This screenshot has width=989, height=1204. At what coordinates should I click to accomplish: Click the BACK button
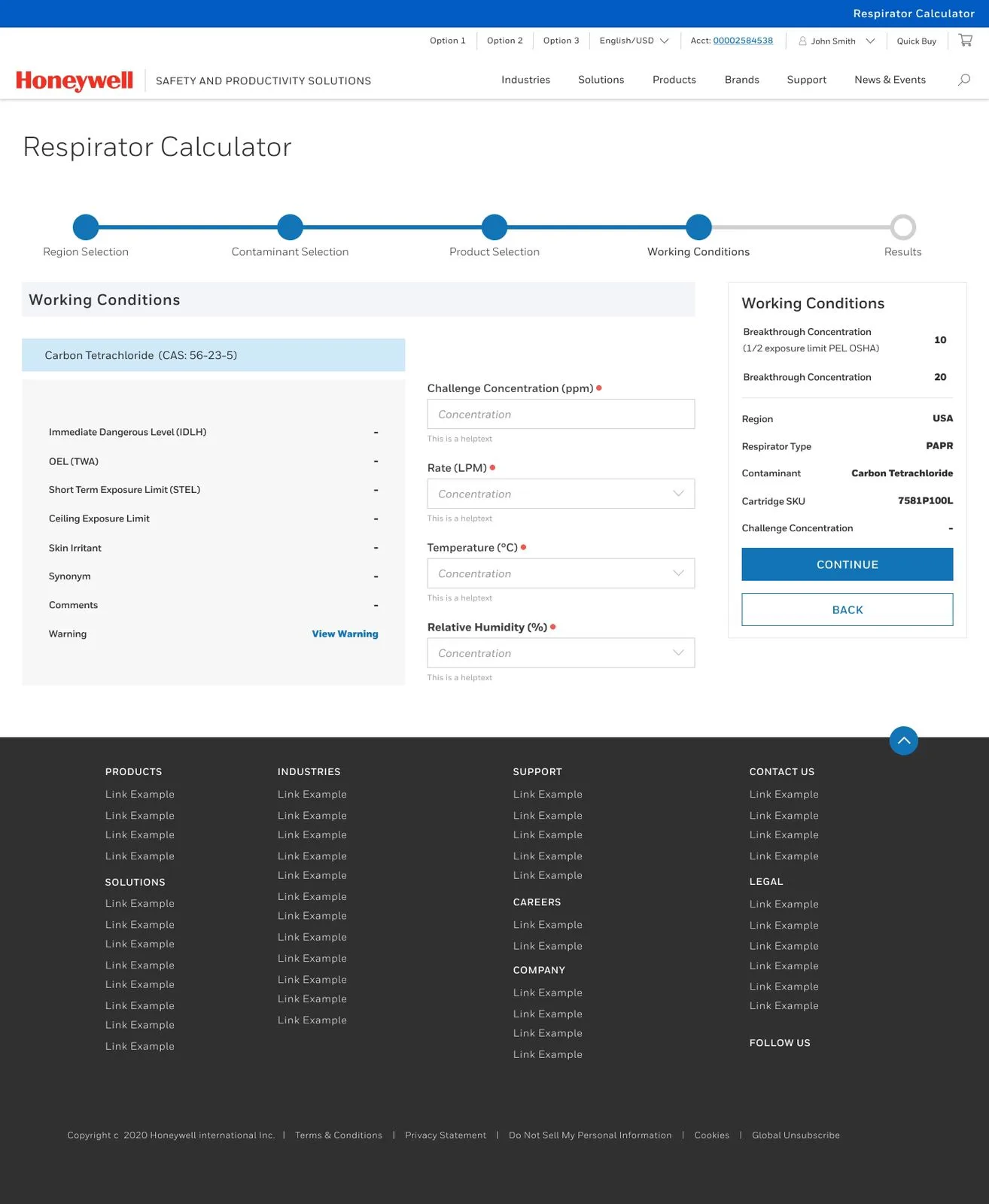point(847,610)
